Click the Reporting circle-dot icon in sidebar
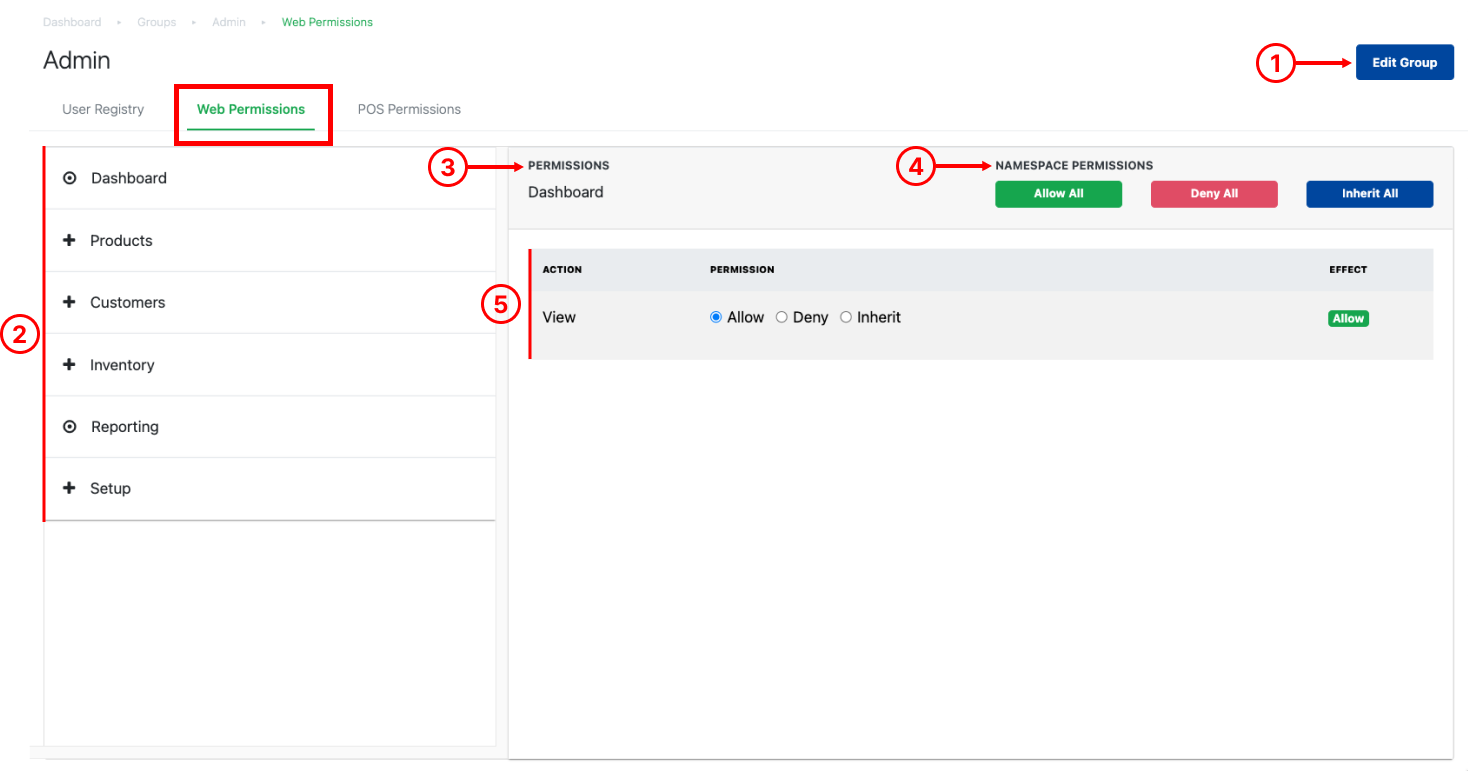This screenshot has width=1468, height=771. click(69, 427)
